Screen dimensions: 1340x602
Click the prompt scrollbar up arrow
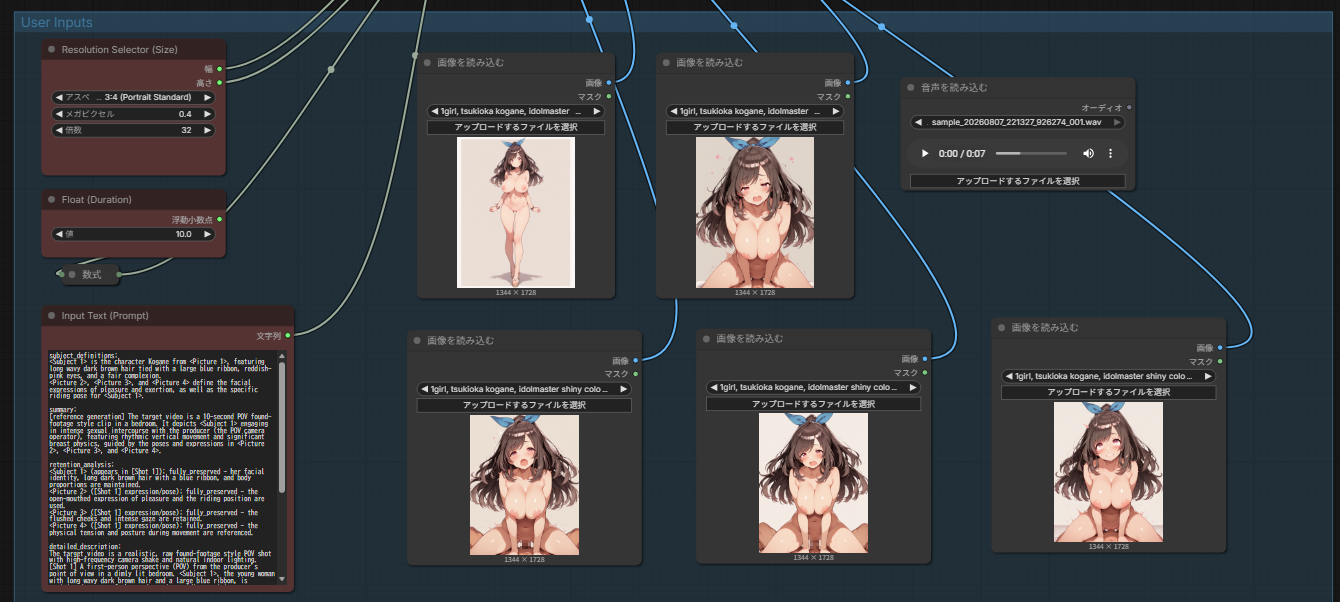point(282,355)
